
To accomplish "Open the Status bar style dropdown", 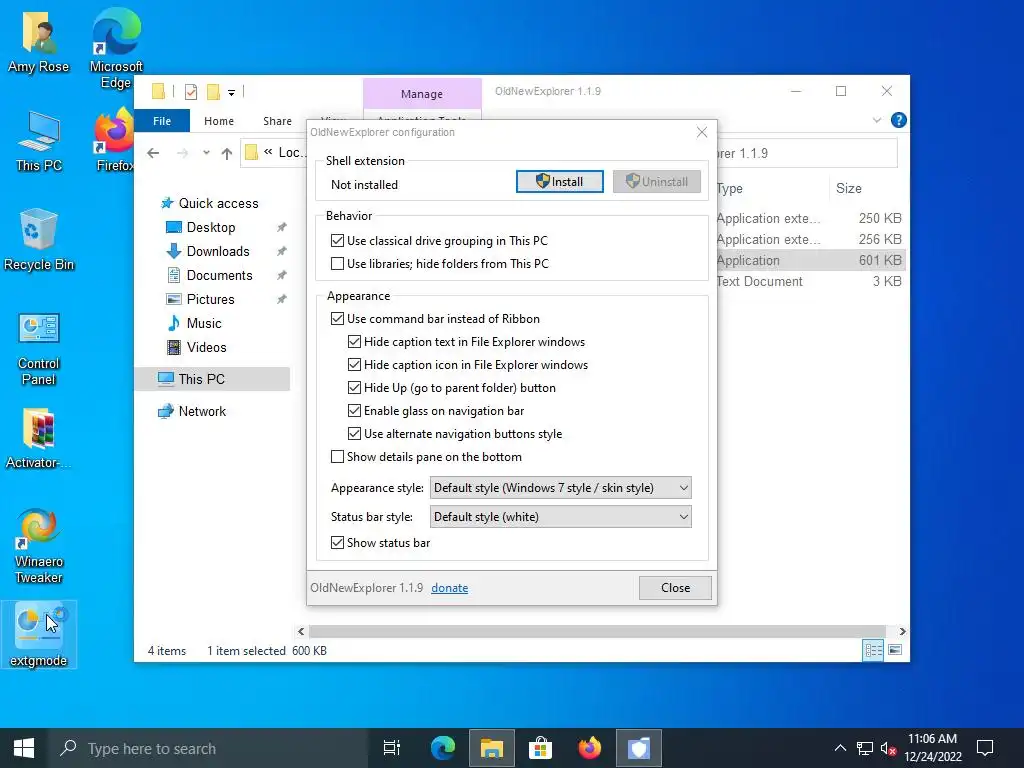I will pos(560,517).
